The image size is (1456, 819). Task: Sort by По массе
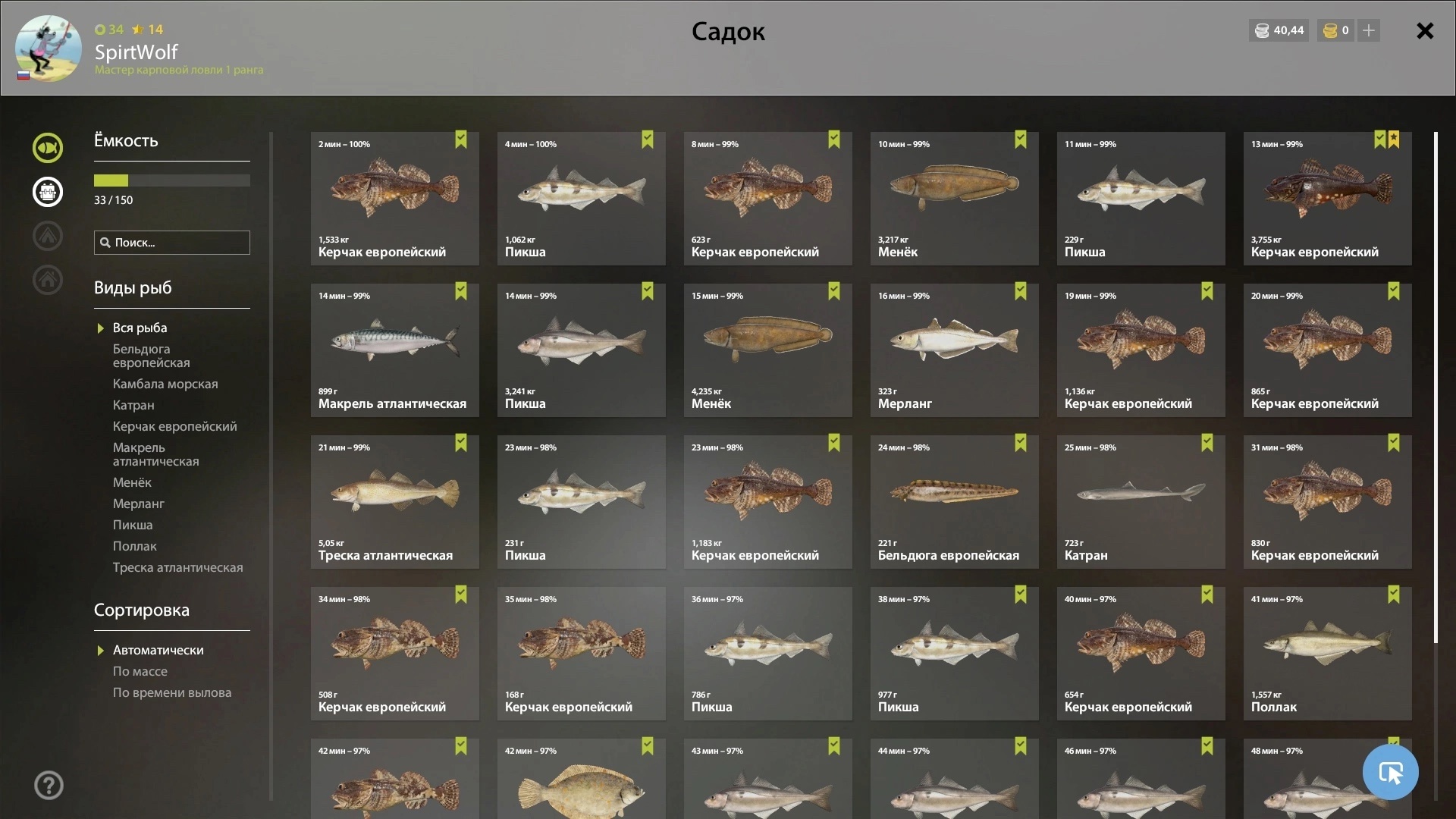click(x=140, y=671)
